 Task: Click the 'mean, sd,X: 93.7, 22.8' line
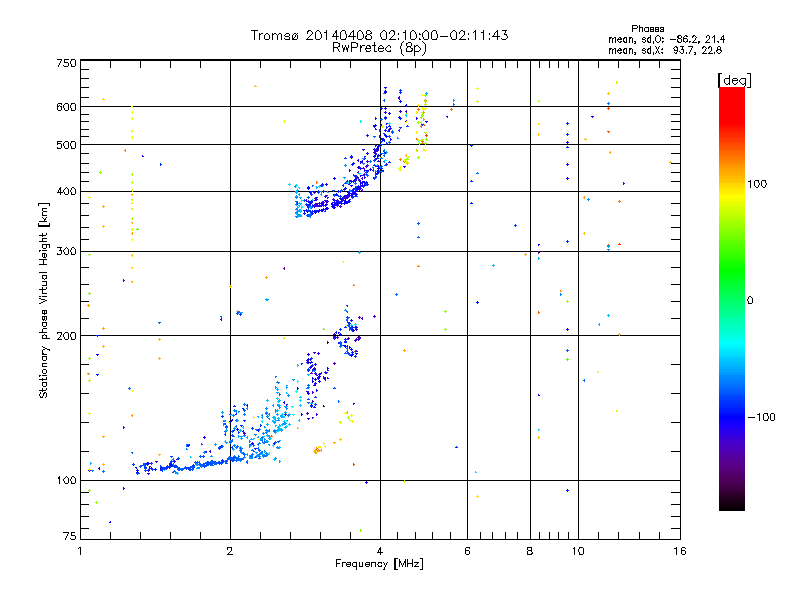[665, 50]
